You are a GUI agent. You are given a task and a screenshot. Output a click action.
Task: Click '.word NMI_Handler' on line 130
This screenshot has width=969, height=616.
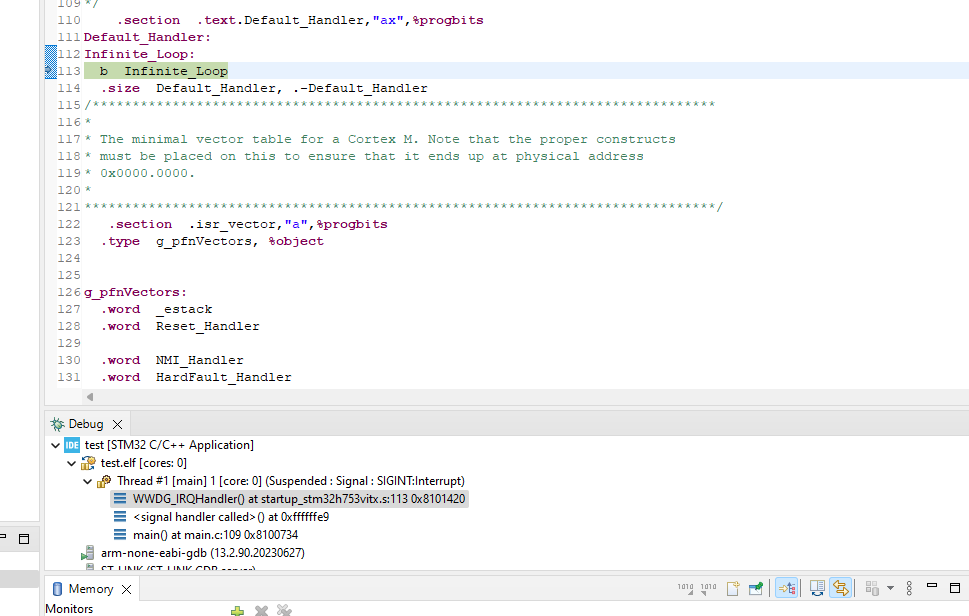pos(172,360)
